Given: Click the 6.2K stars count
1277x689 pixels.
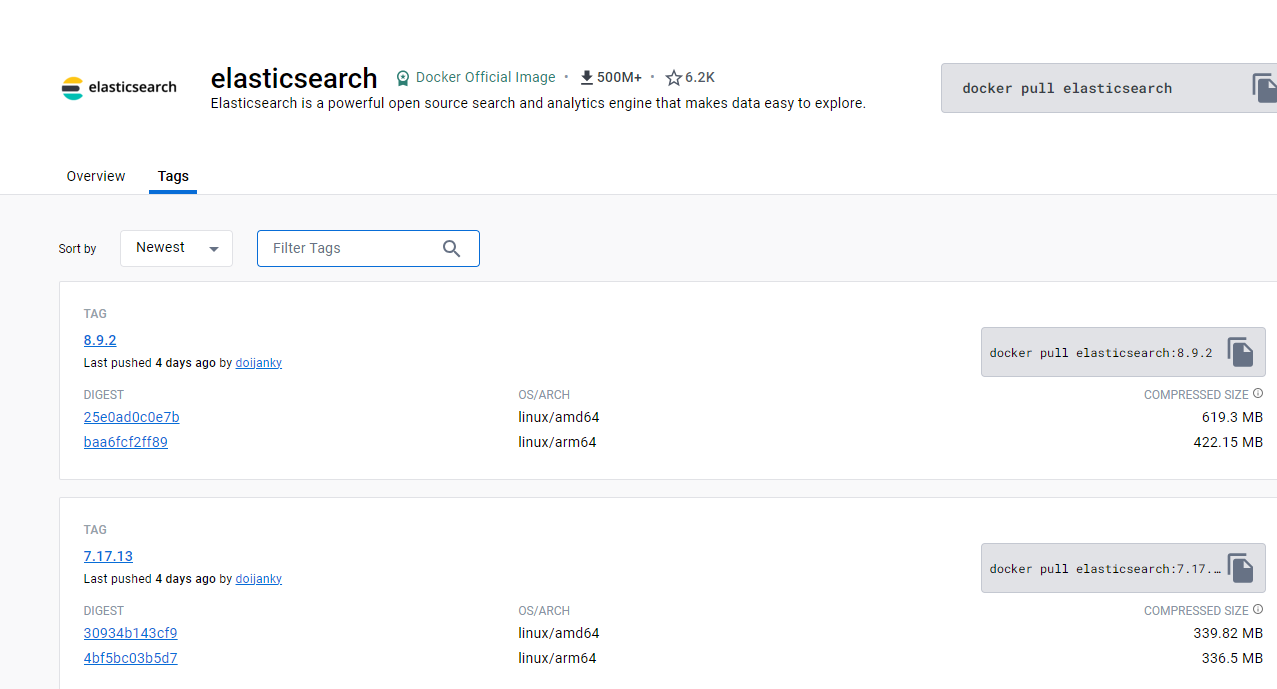Looking at the screenshot, I should (x=700, y=77).
